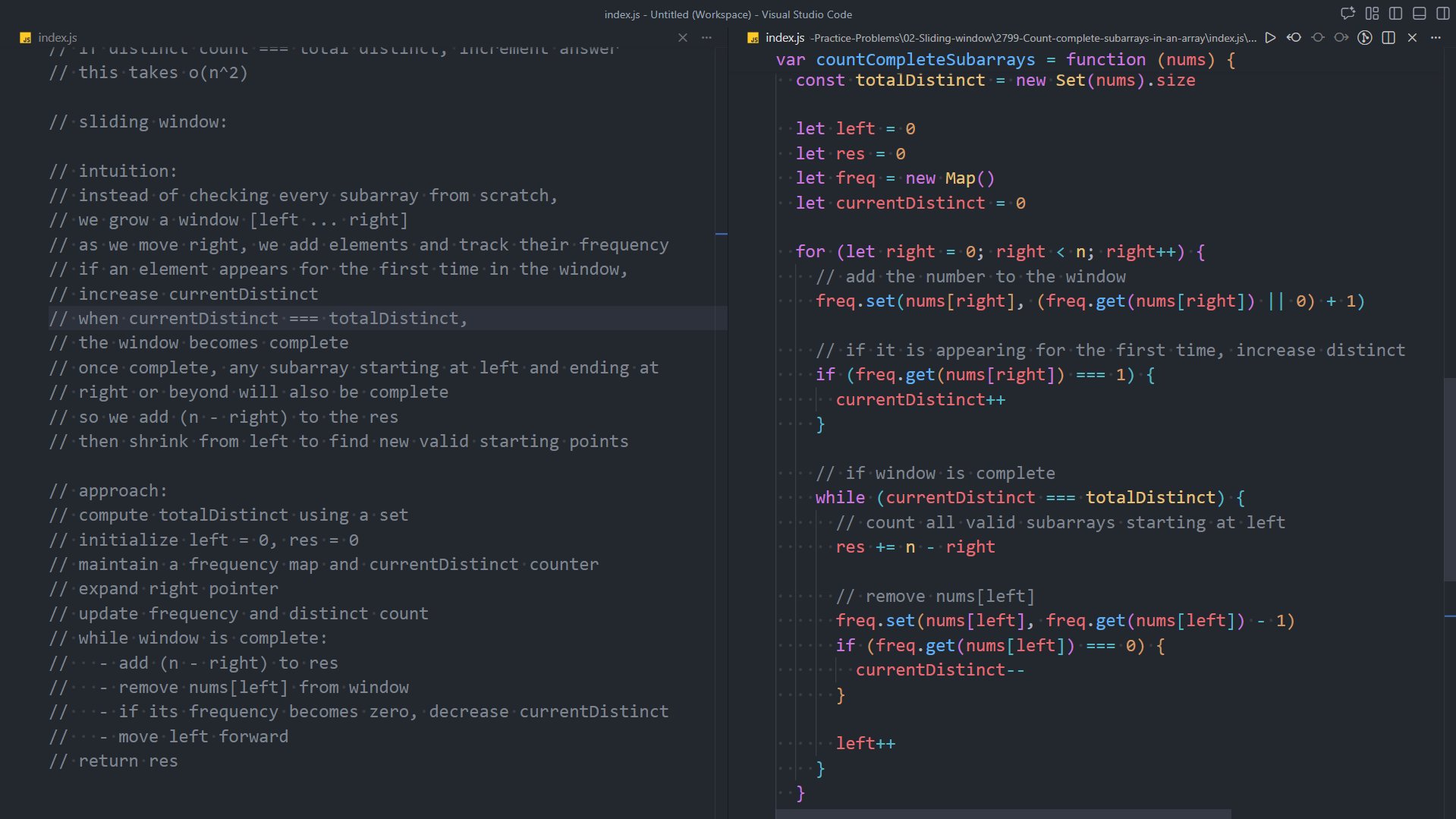Click the right editor vertical scrollbar

[x=1449, y=478]
